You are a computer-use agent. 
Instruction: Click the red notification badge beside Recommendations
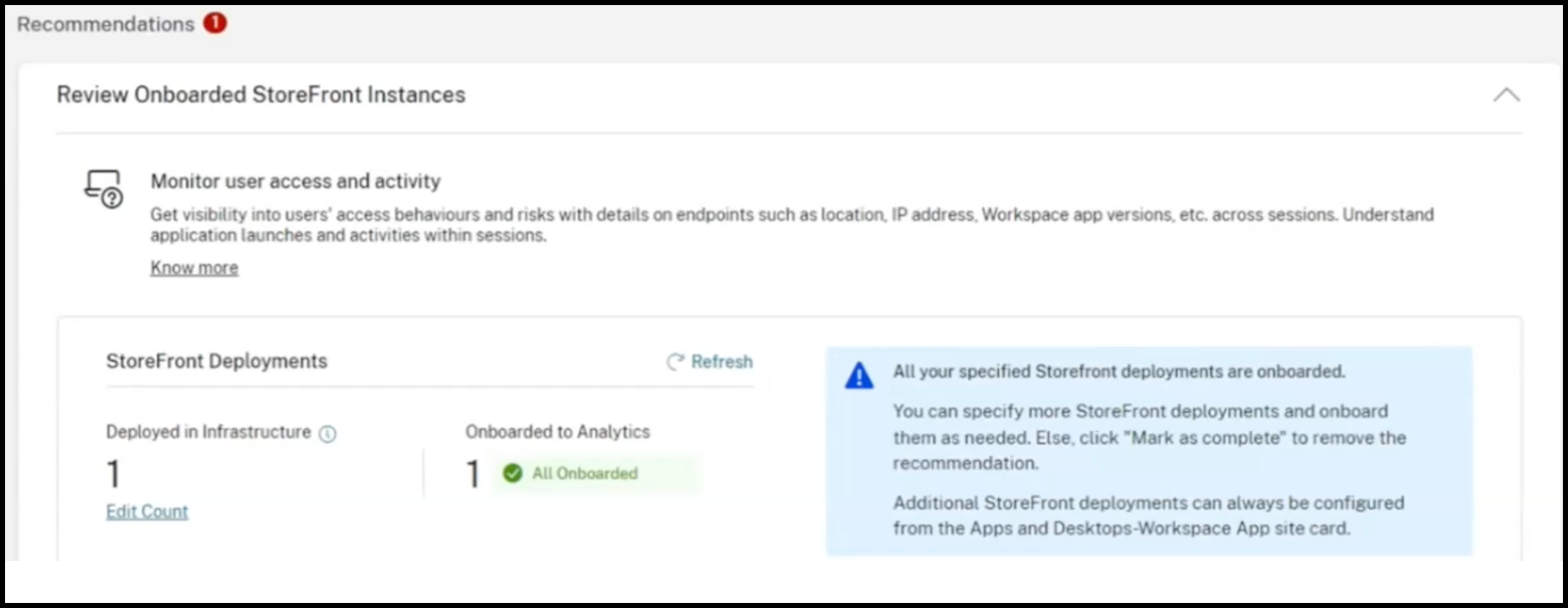tap(215, 24)
